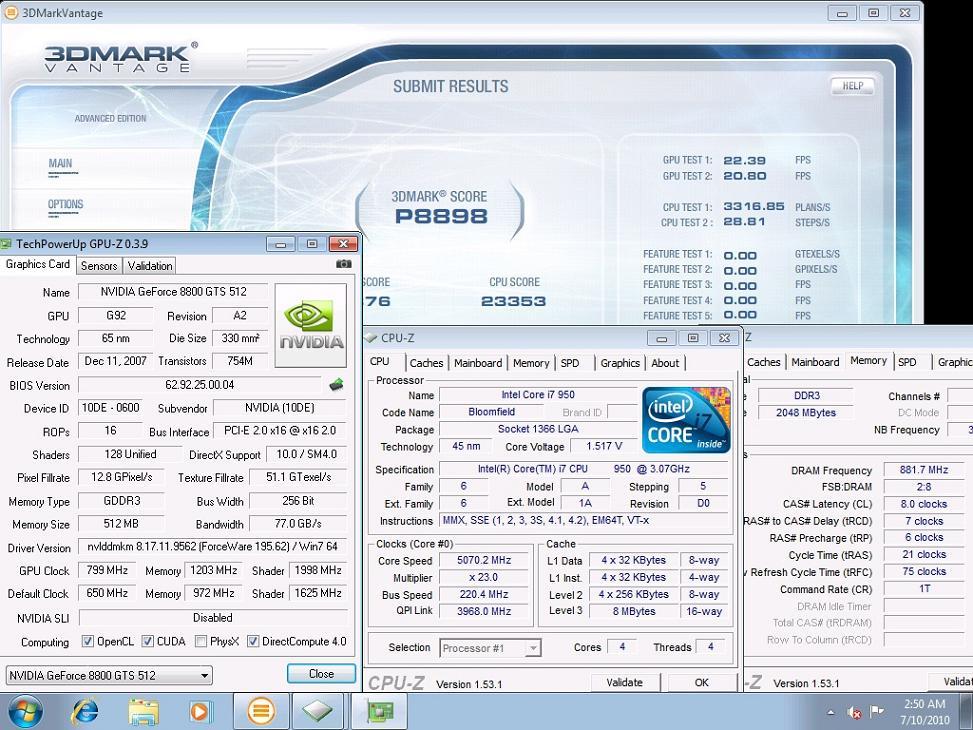Click GPU-Z title bar icon
The width and height of the screenshot is (973, 730).
coord(7,244)
